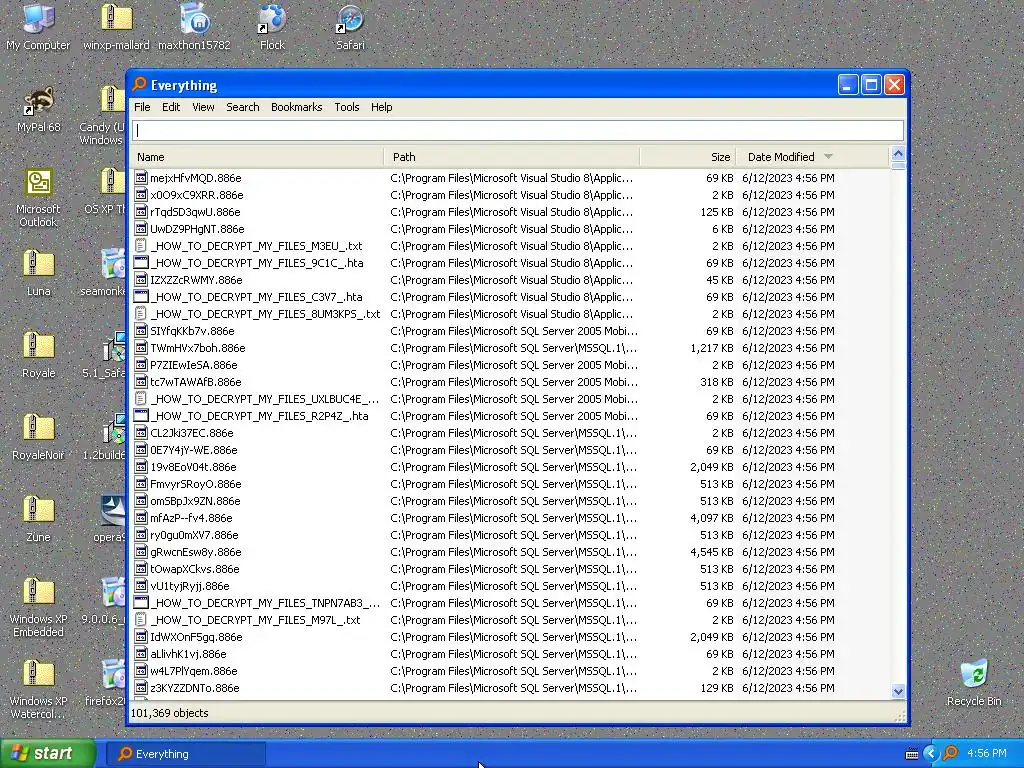The height and width of the screenshot is (768, 1024).
Task: Open the Search menu
Action: coord(243,107)
